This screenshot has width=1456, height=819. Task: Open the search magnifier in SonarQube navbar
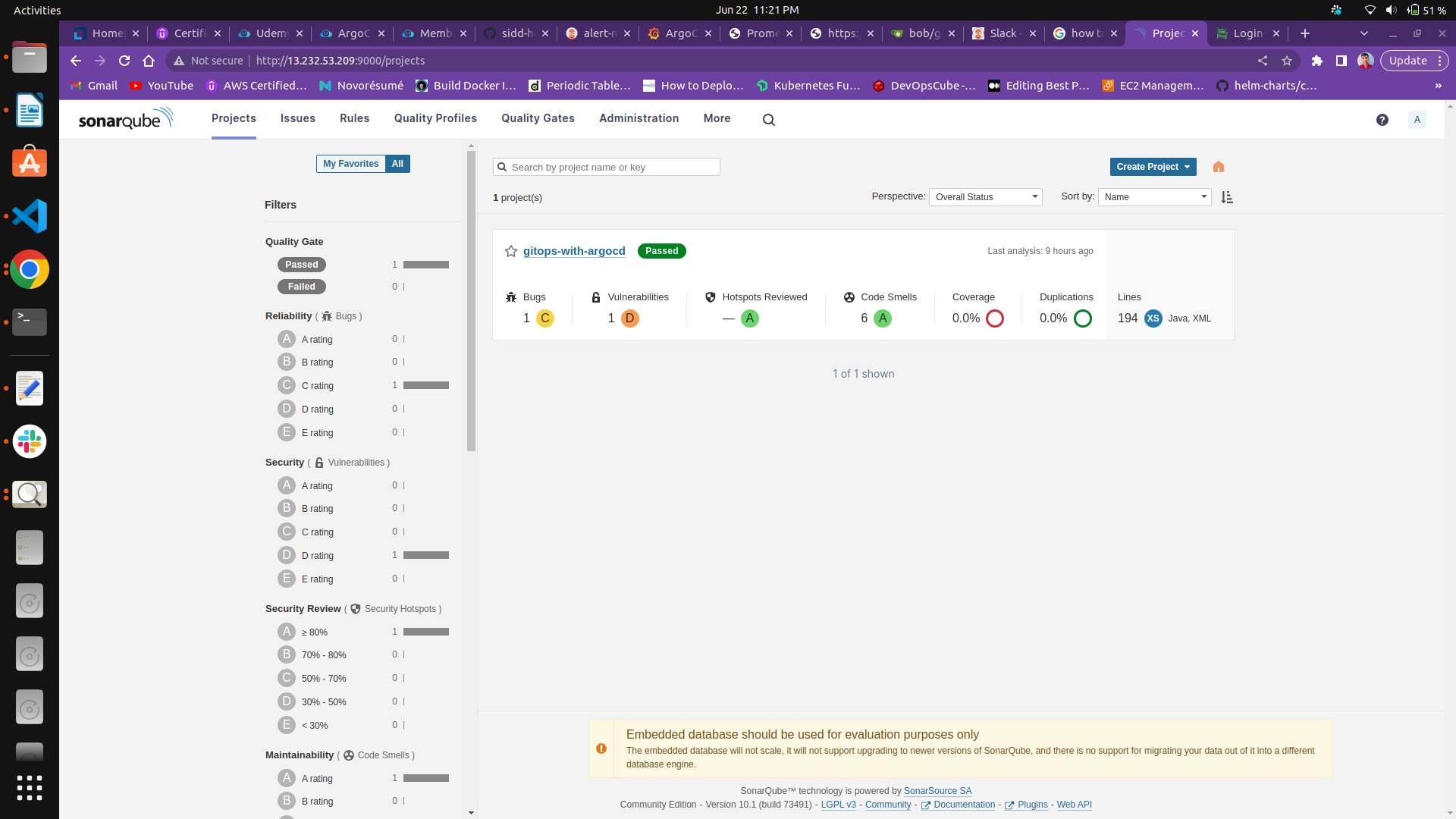pos(769,120)
